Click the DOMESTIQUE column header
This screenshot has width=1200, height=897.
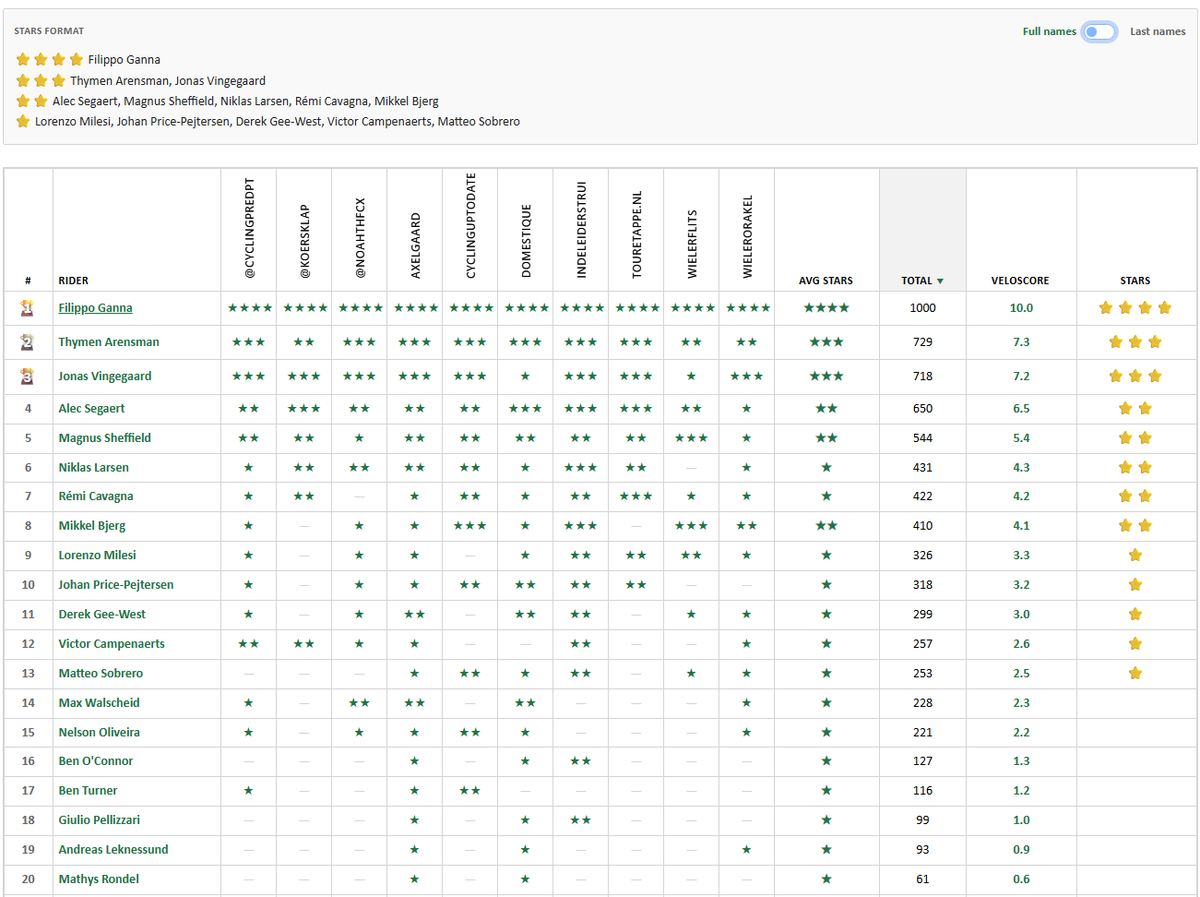(525, 241)
